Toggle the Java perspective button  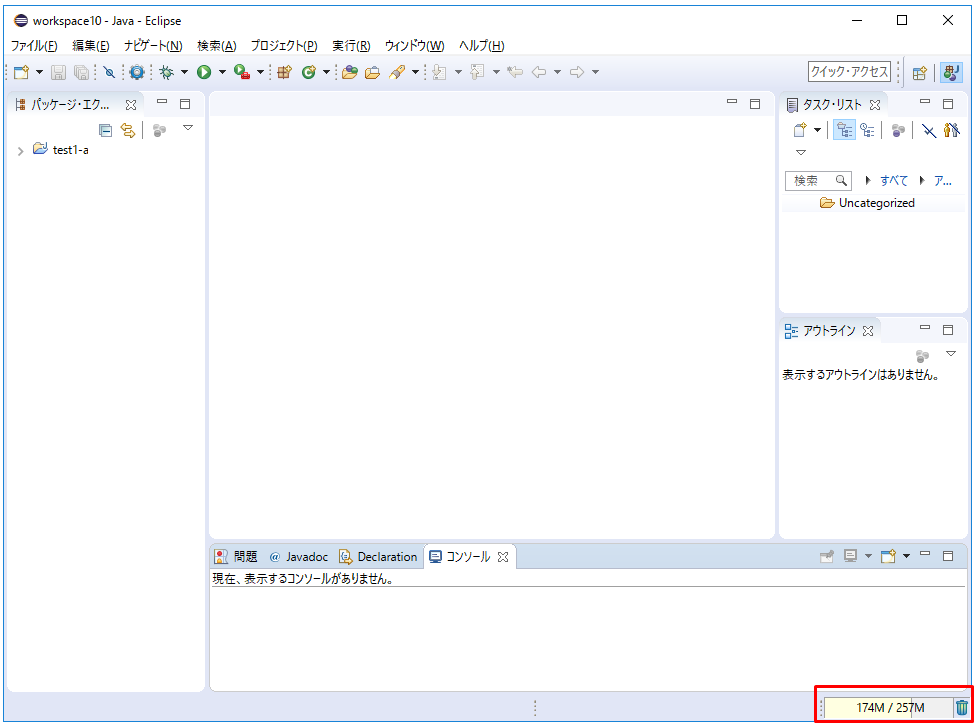[951, 72]
